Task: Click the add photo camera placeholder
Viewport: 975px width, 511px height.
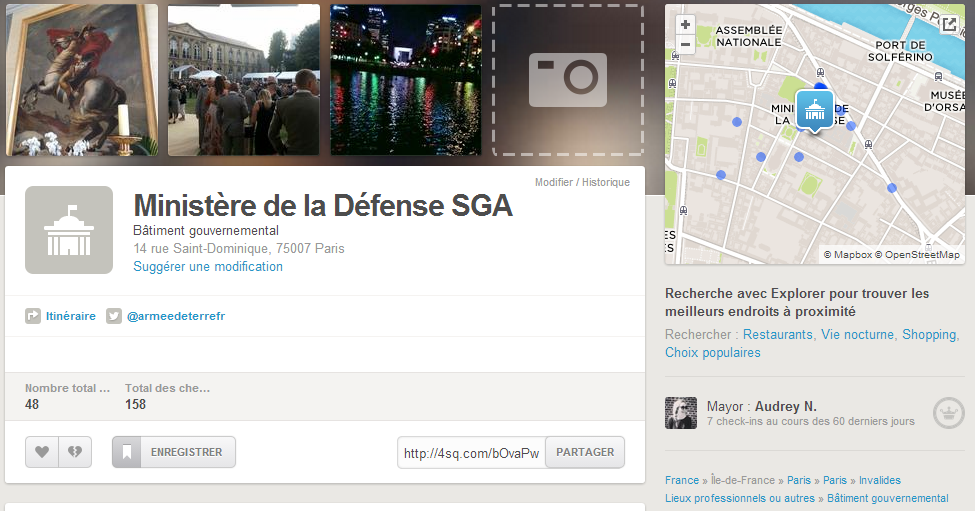Action: click(x=568, y=80)
